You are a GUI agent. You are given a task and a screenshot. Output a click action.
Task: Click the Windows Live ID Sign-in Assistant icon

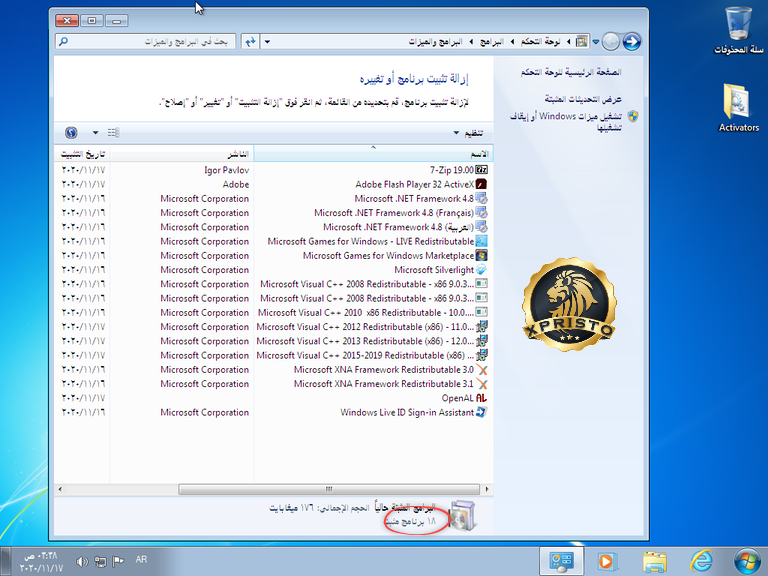[x=481, y=412]
